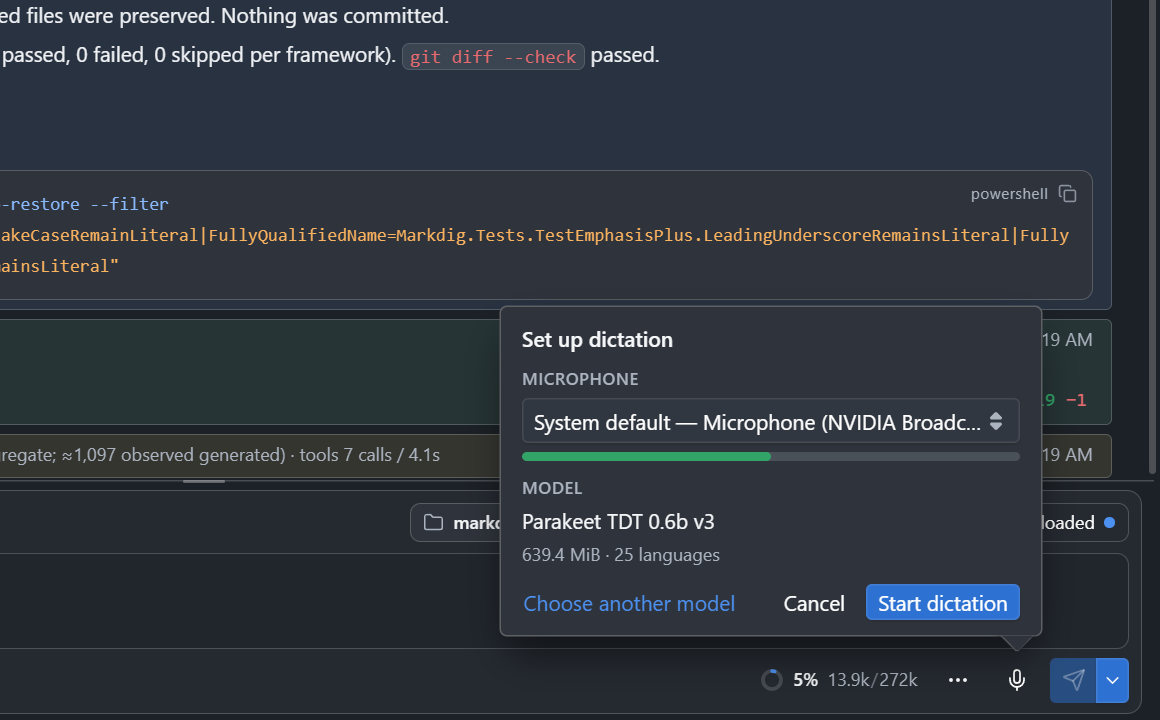Click the Parakeet TDT 0.6b v3 model name
Screen dimensions: 1160x720
(x=618, y=522)
